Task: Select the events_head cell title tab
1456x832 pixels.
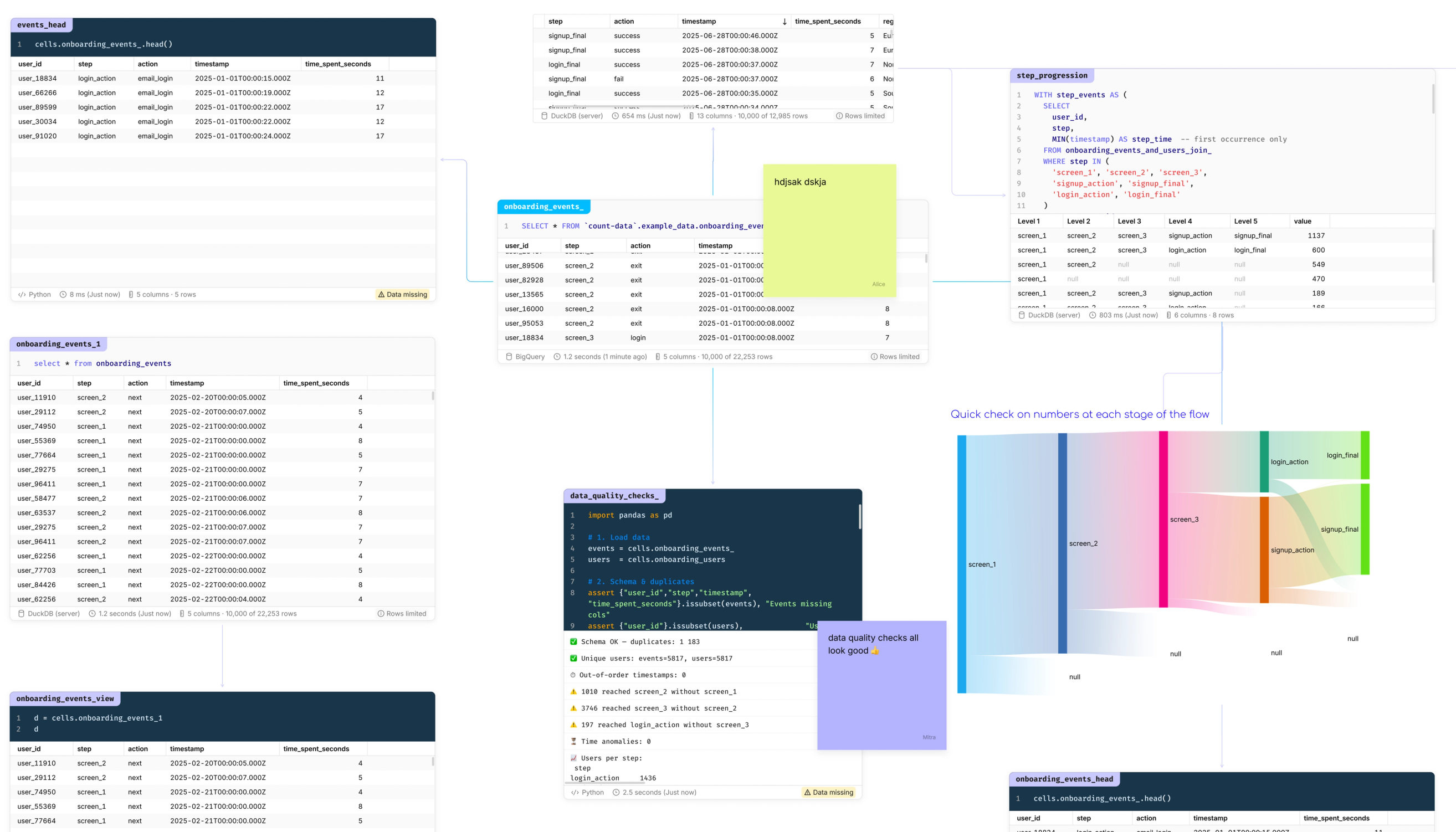Action: coord(41,25)
